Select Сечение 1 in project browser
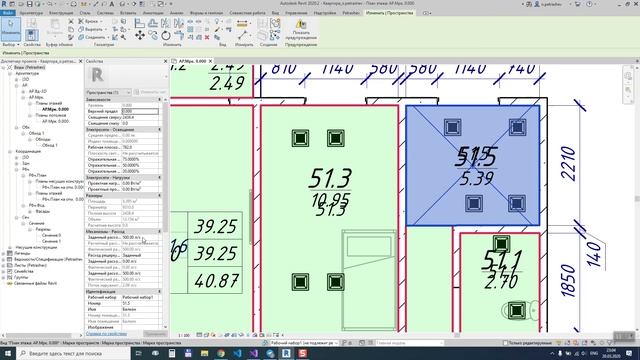 tap(51, 242)
